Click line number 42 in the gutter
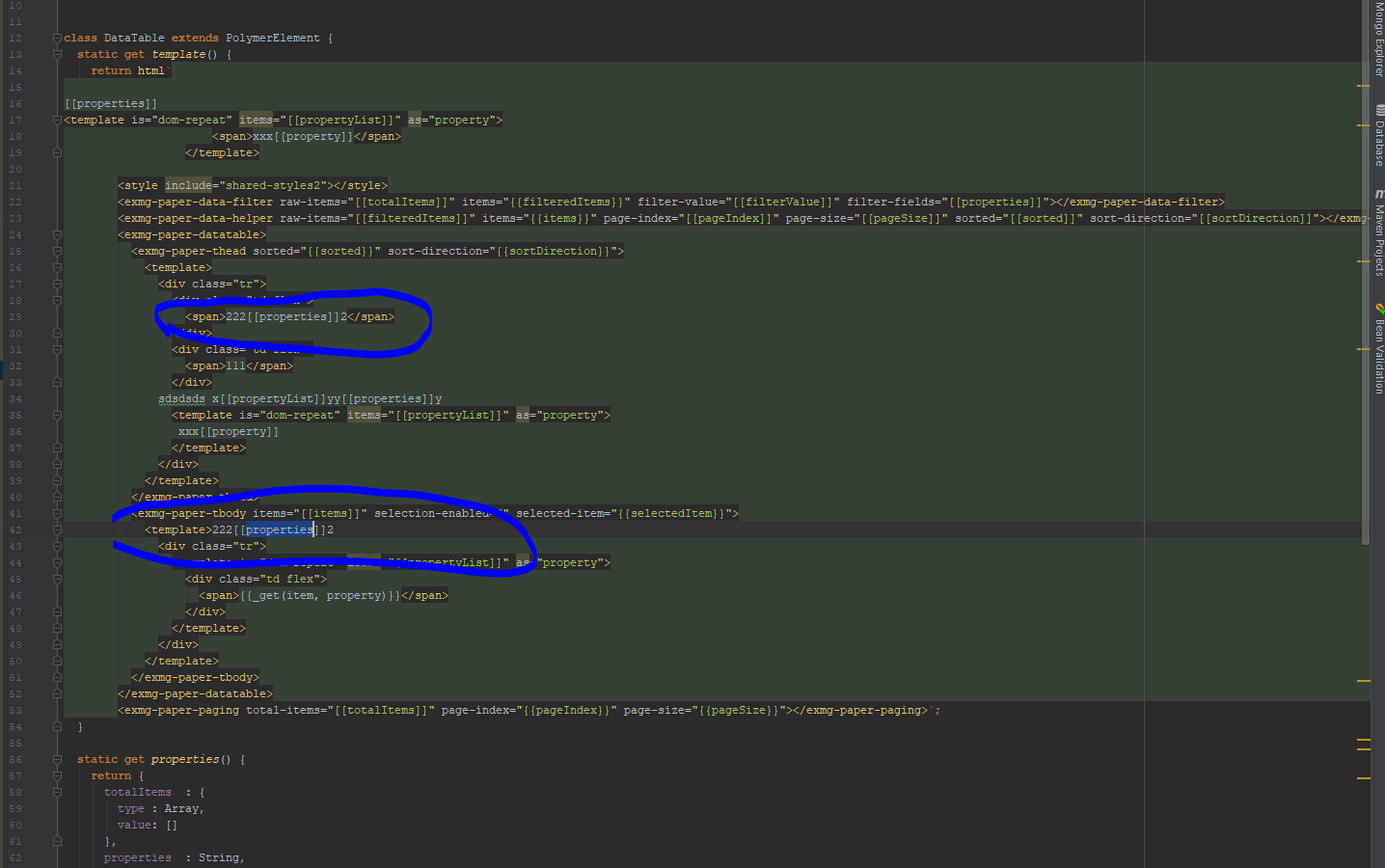Screen dimensions: 1385x868 coord(14,529)
